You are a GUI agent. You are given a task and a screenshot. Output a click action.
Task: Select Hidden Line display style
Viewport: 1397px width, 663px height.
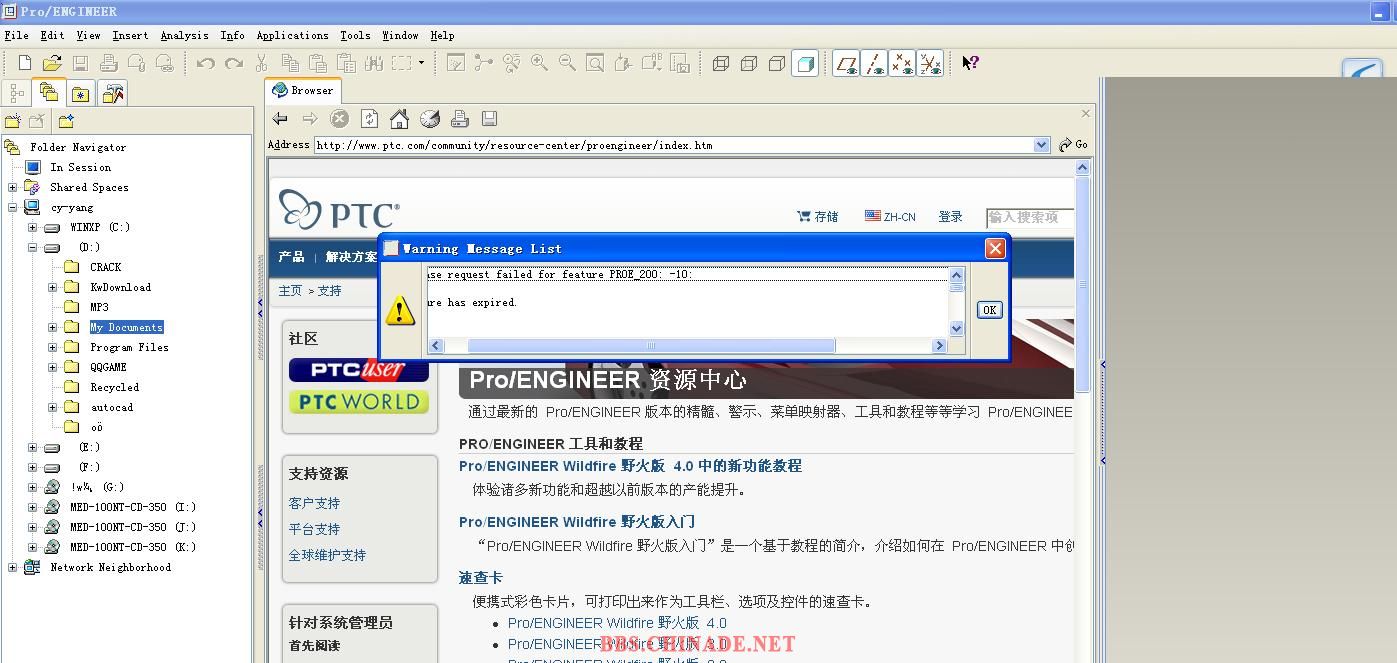coord(749,64)
